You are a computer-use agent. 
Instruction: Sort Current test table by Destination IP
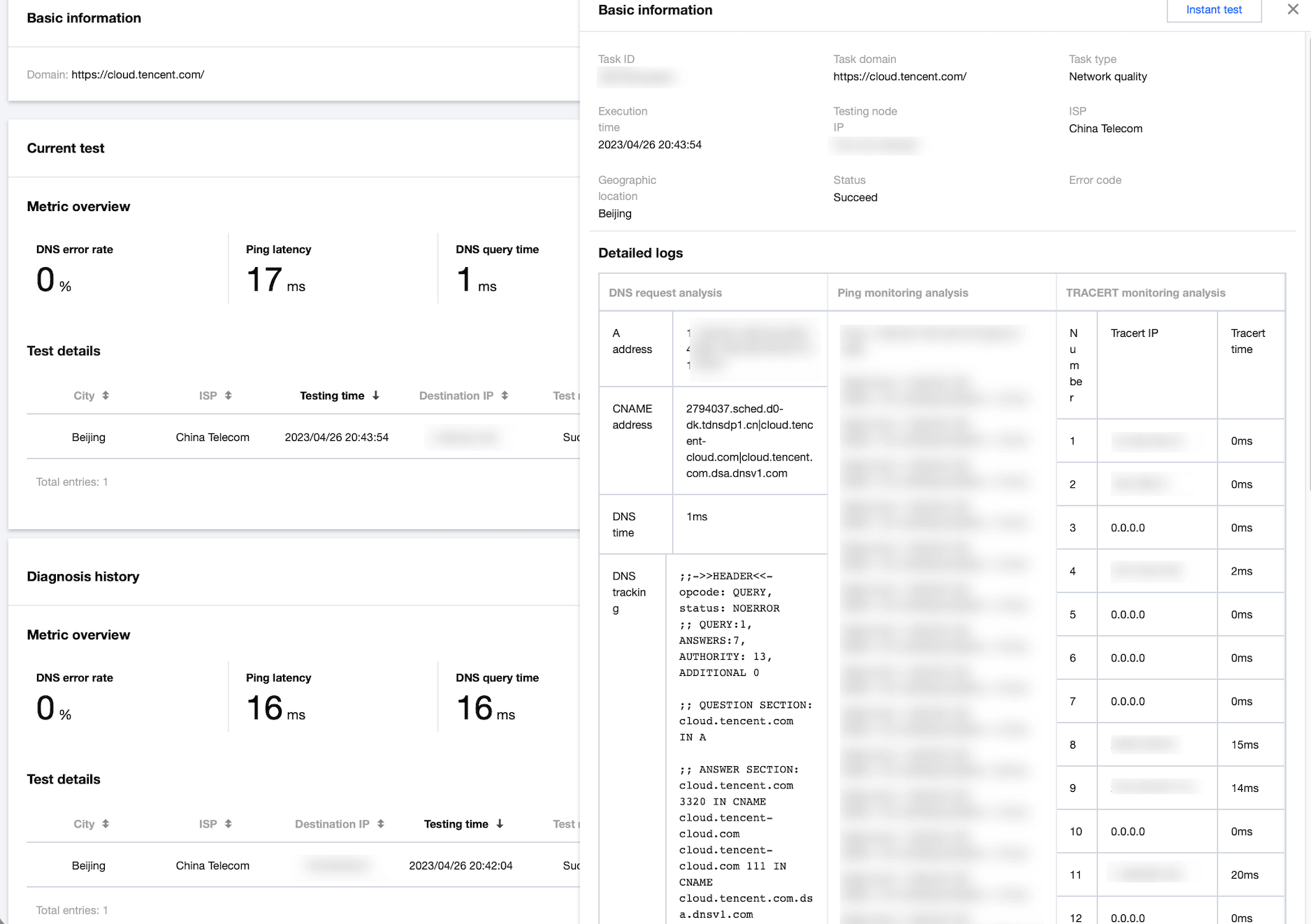tap(505, 396)
